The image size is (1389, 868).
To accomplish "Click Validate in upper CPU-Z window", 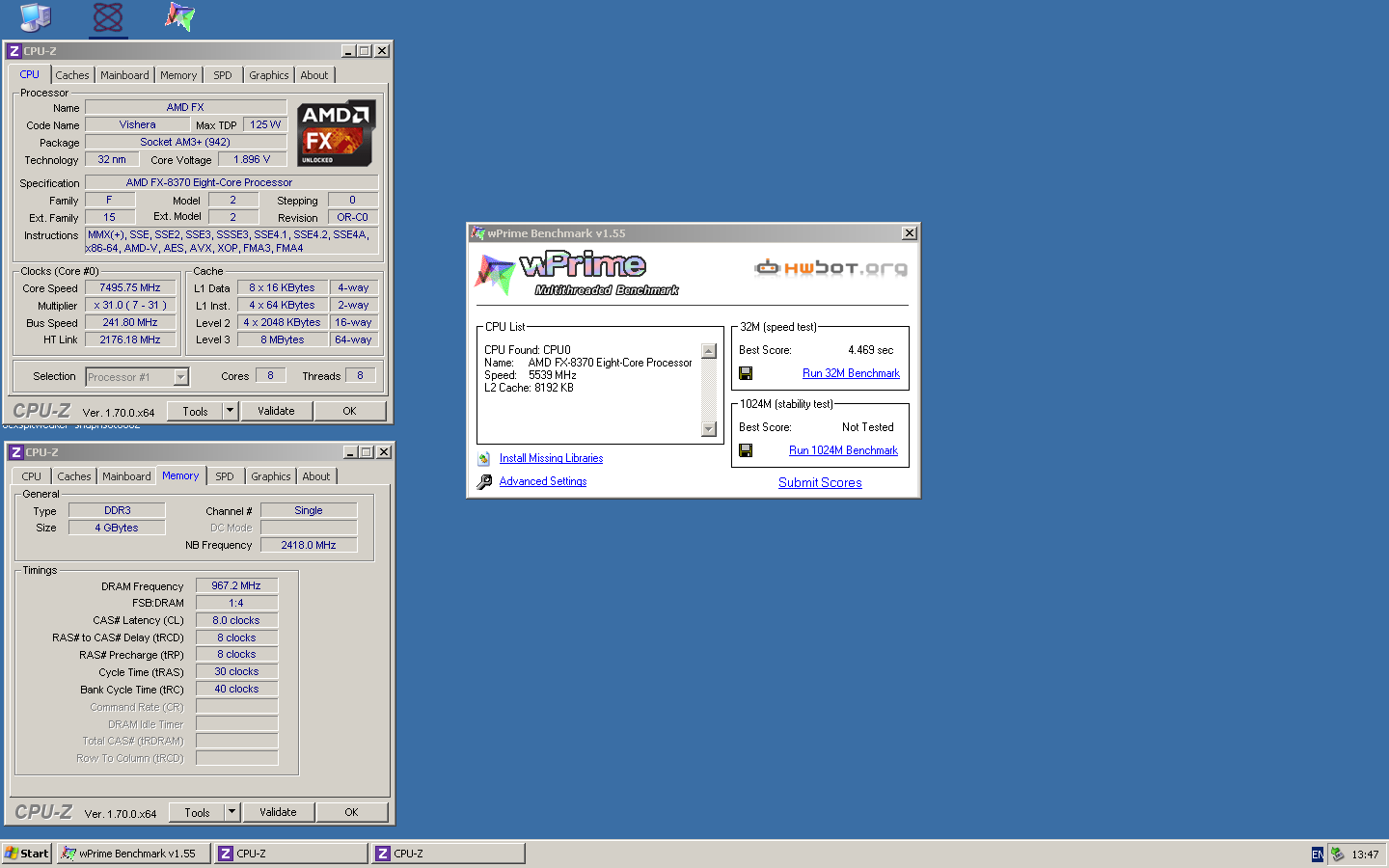I will point(276,411).
